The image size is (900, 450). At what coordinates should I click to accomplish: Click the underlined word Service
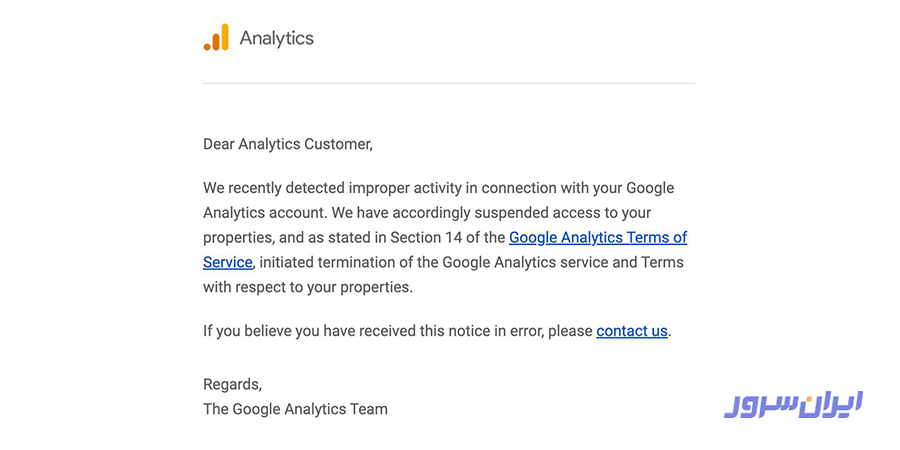[228, 262]
